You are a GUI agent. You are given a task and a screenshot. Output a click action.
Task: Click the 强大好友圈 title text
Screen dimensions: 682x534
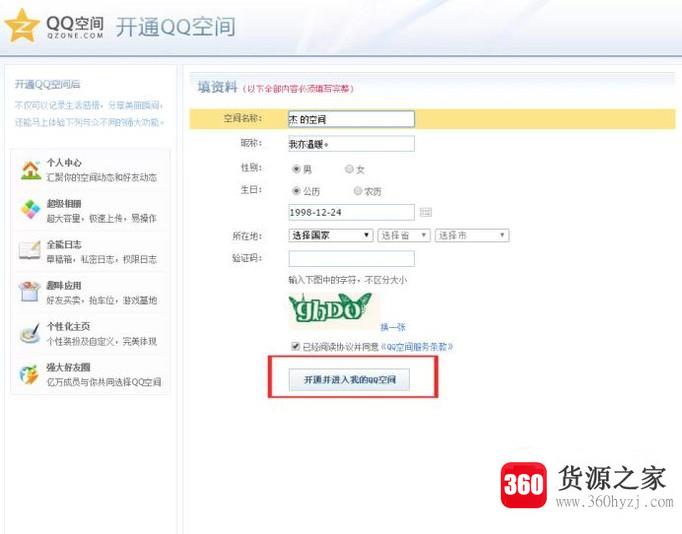click(68, 367)
